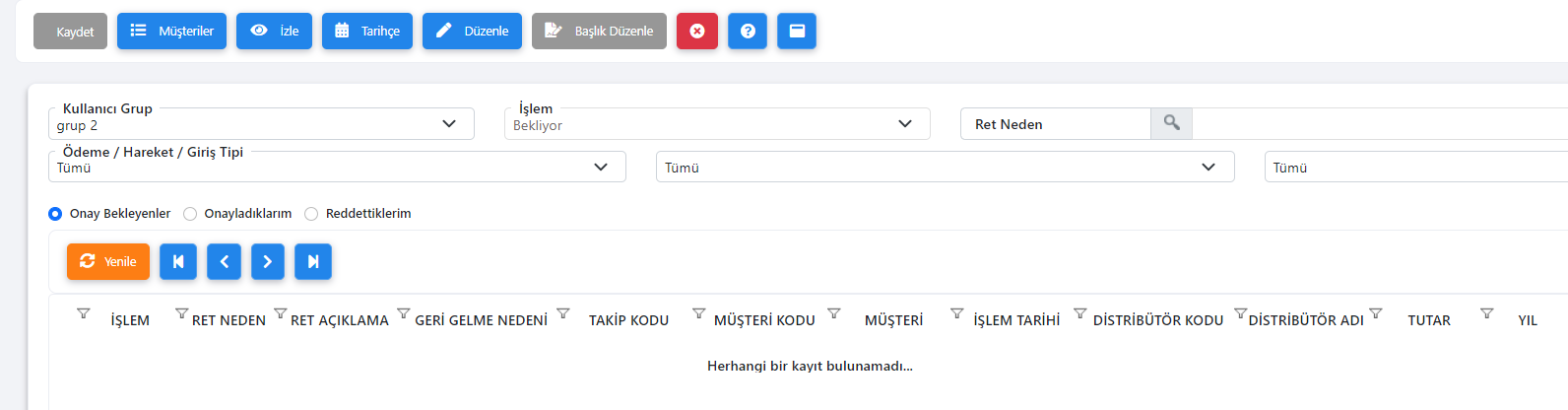Open the Müşteriler list button
Screen dimensions: 1568x410
point(171,32)
